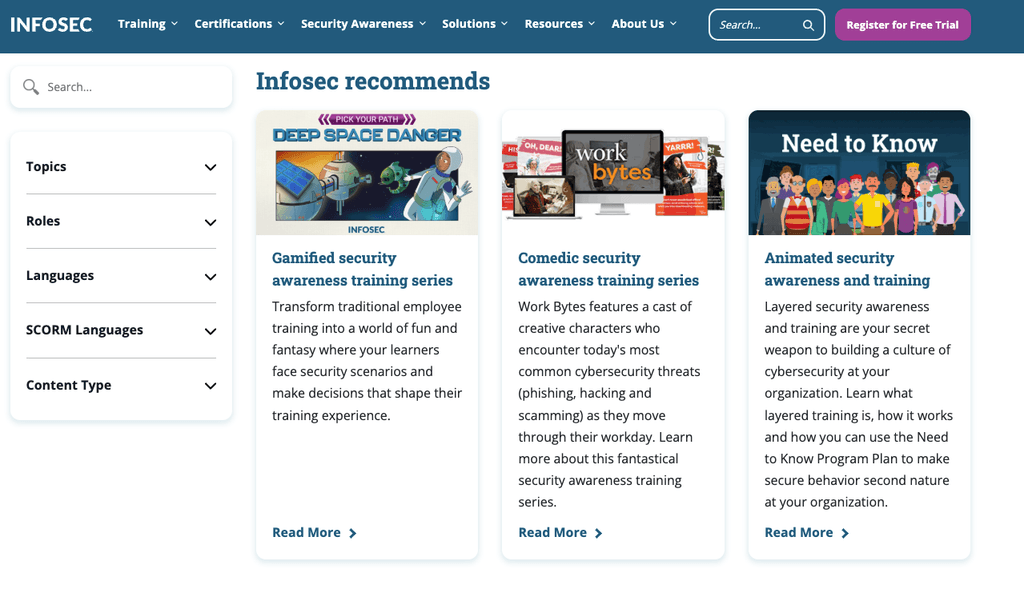Click the Work Bytes thumbnail image
This screenshot has height=596, width=1024.
(x=613, y=172)
